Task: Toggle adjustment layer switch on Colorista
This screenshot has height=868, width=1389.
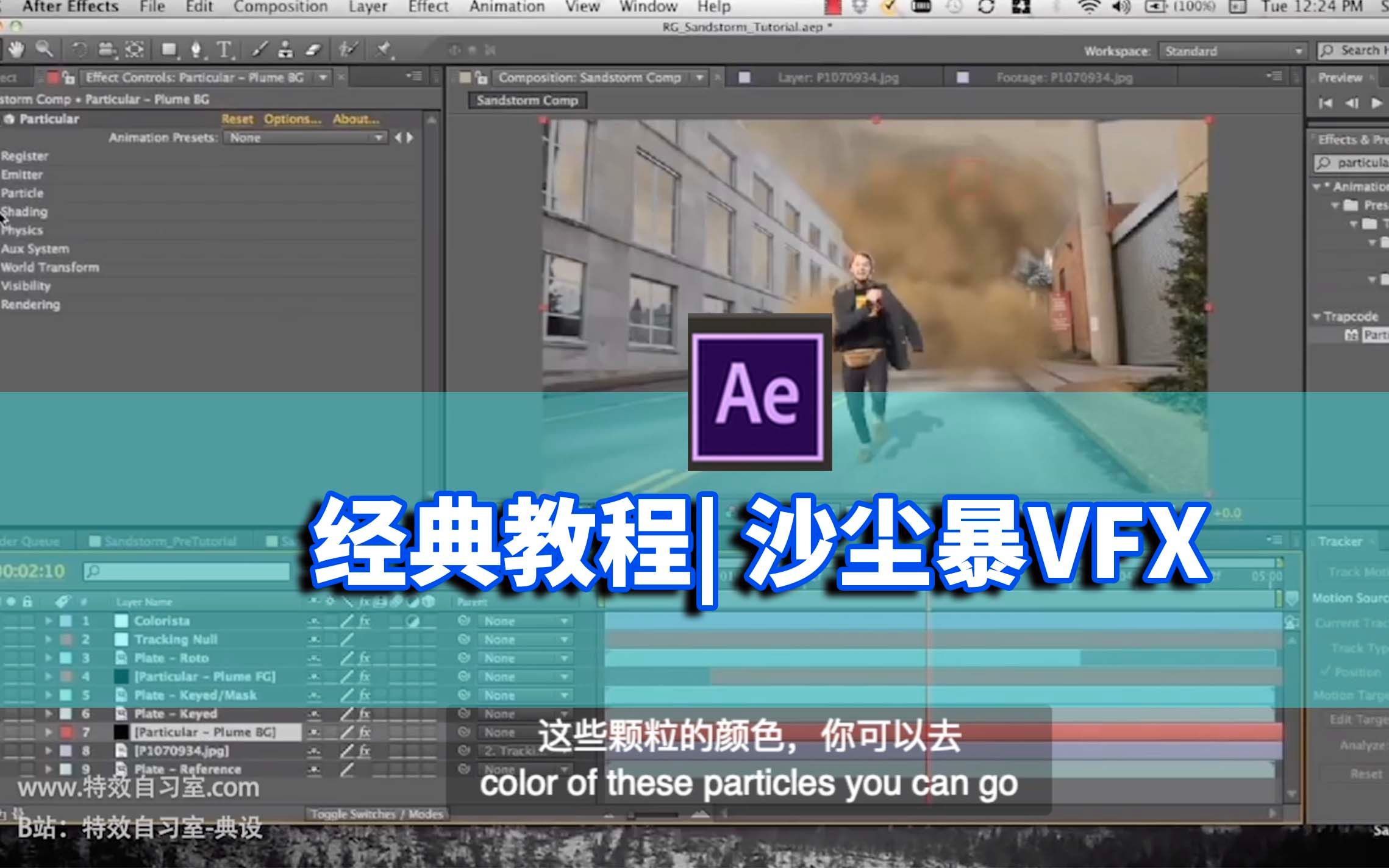Action: [413, 621]
